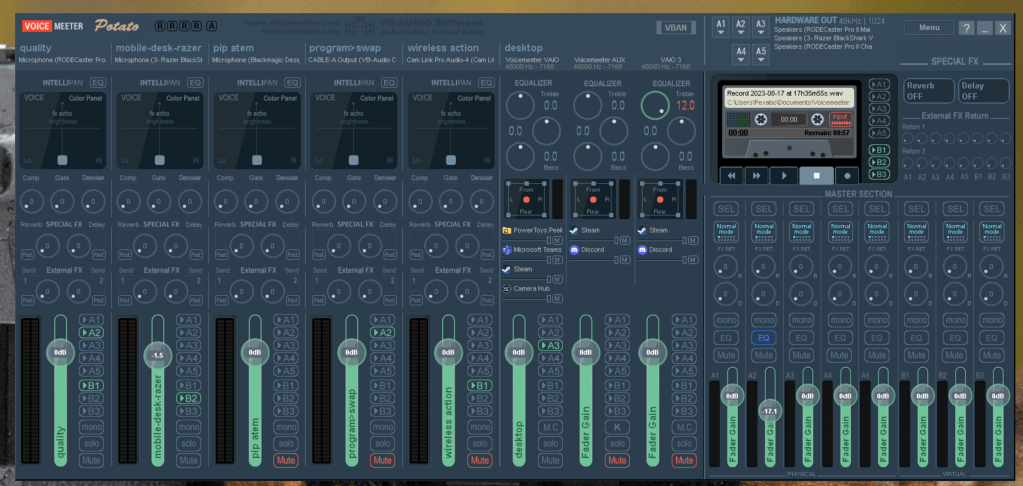Click the A2 bus fader at -17.1
This screenshot has width=1023, height=486.
[770, 411]
